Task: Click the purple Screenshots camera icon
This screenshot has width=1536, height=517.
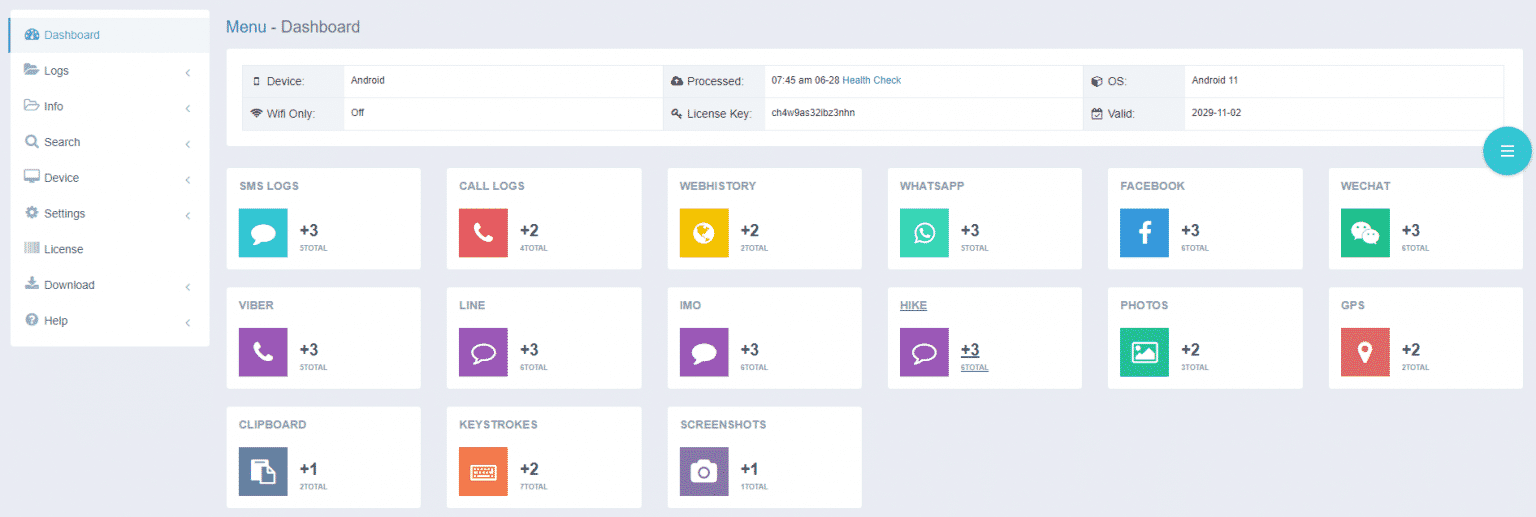Action: tap(704, 472)
